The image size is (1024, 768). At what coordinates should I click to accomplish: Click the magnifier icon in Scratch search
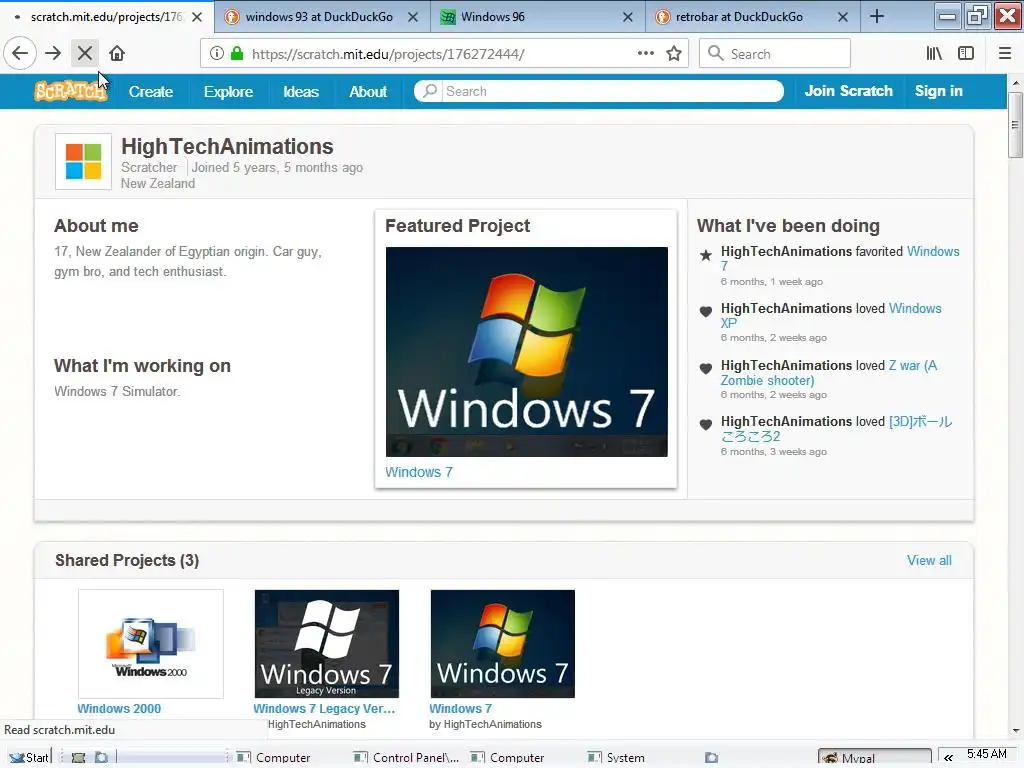click(430, 91)
